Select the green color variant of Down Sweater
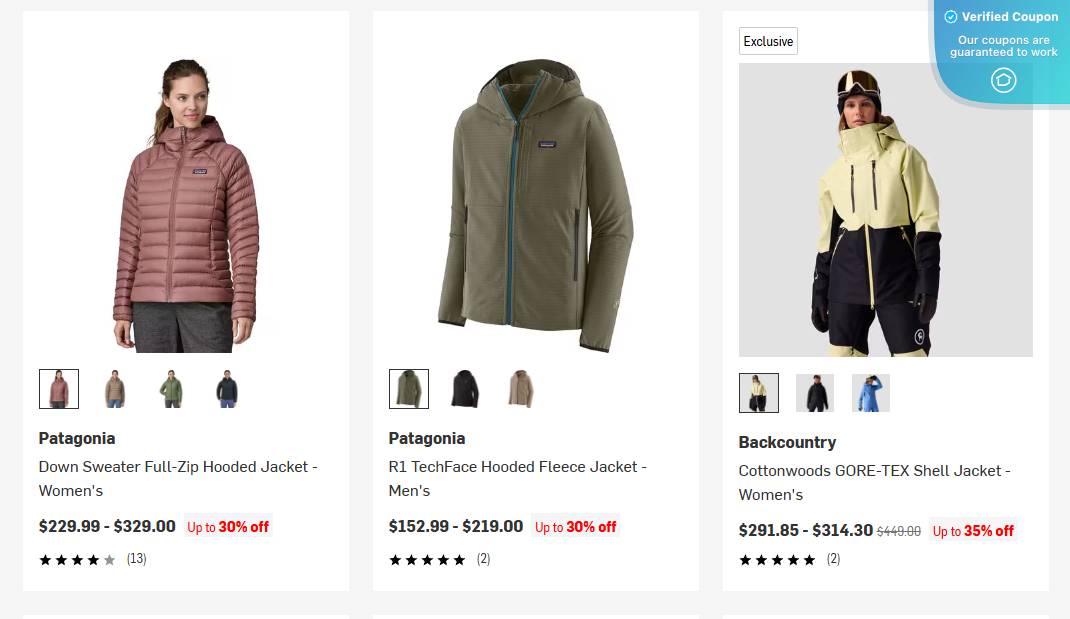 [170, 388]
